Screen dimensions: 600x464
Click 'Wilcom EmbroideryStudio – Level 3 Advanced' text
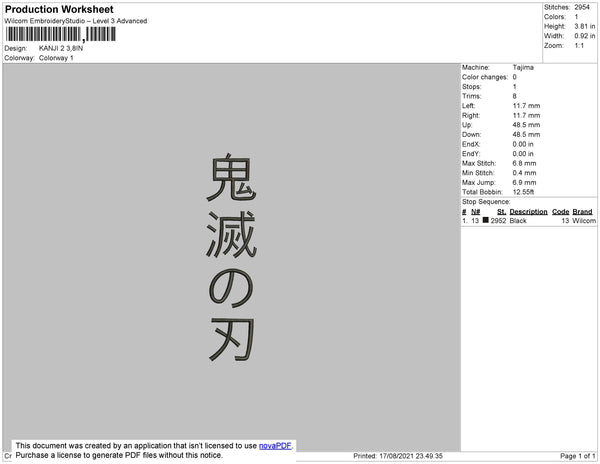pyautogui.click(x=76, y=21)
